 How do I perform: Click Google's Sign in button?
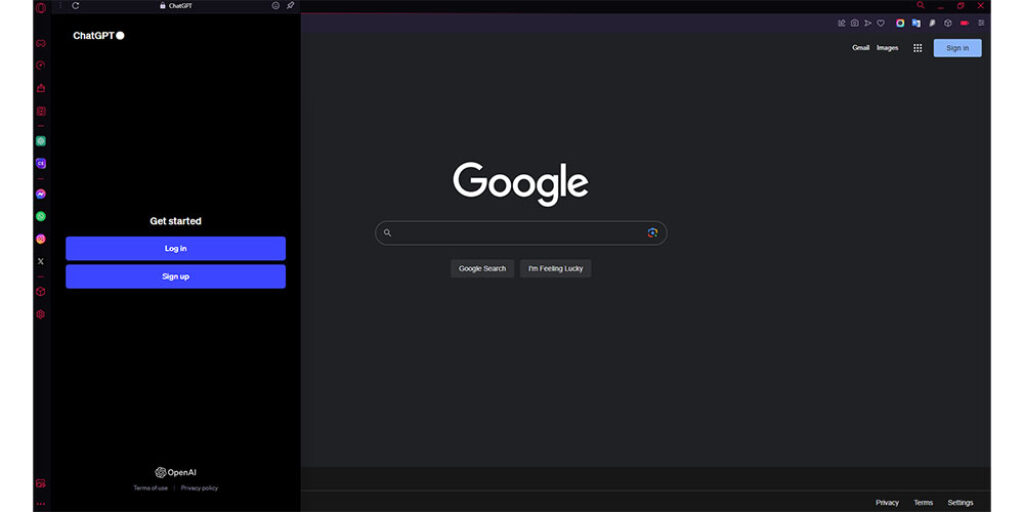click(957, 48)
